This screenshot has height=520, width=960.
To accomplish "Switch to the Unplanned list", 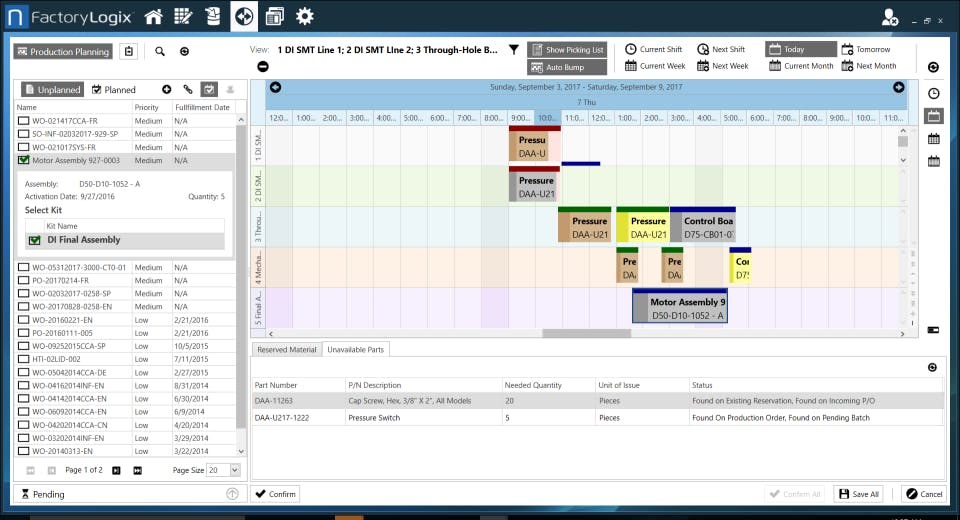I will 53,89.
